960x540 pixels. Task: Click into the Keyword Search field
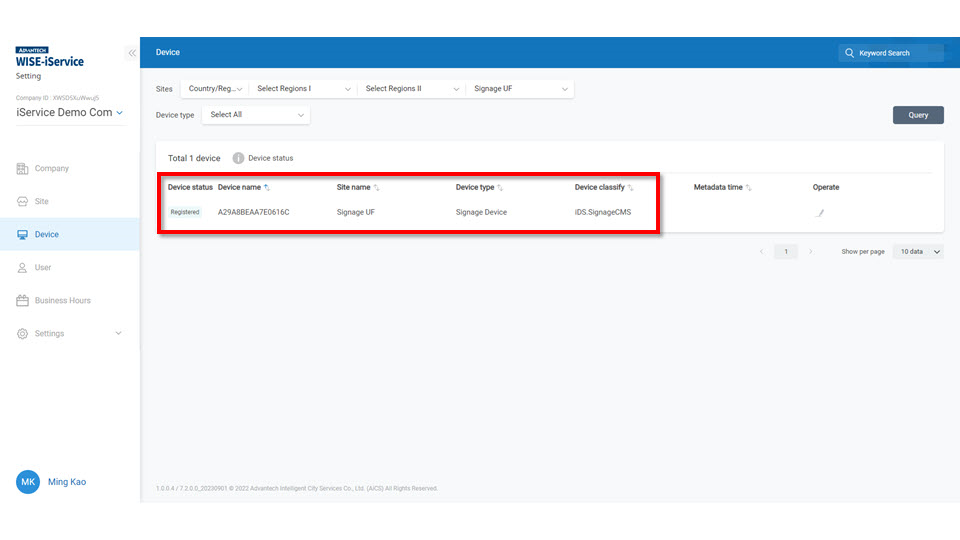pyautogui.click(x=897, y=53)
